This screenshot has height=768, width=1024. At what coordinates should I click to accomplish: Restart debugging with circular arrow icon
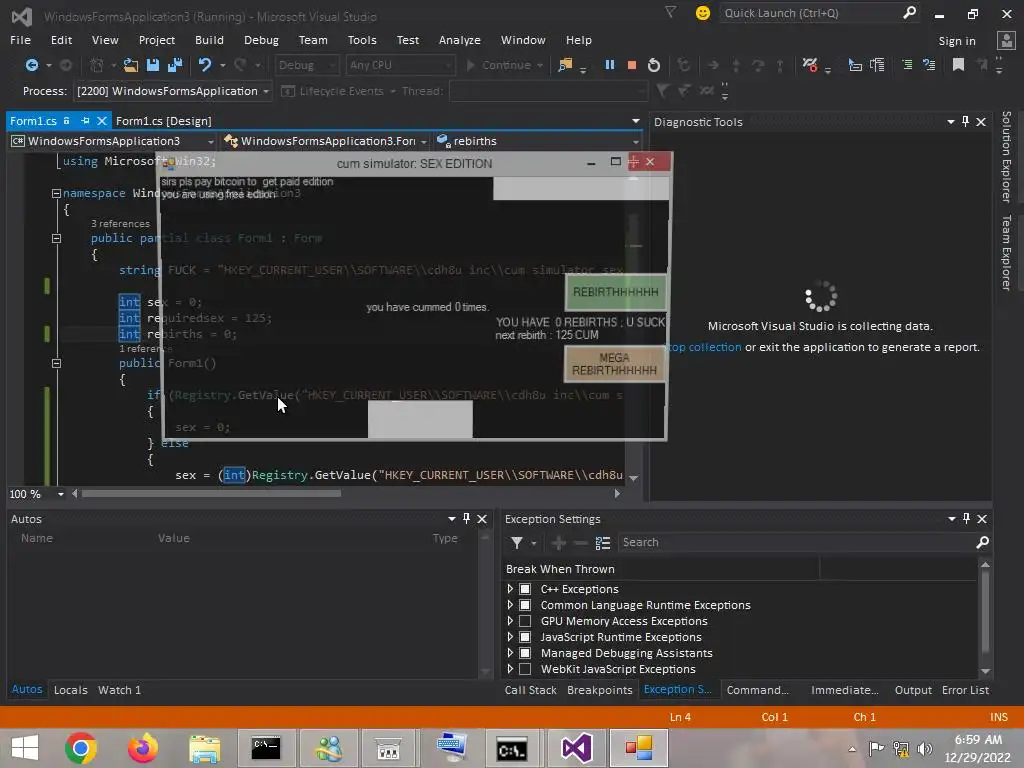click(654, 65)
